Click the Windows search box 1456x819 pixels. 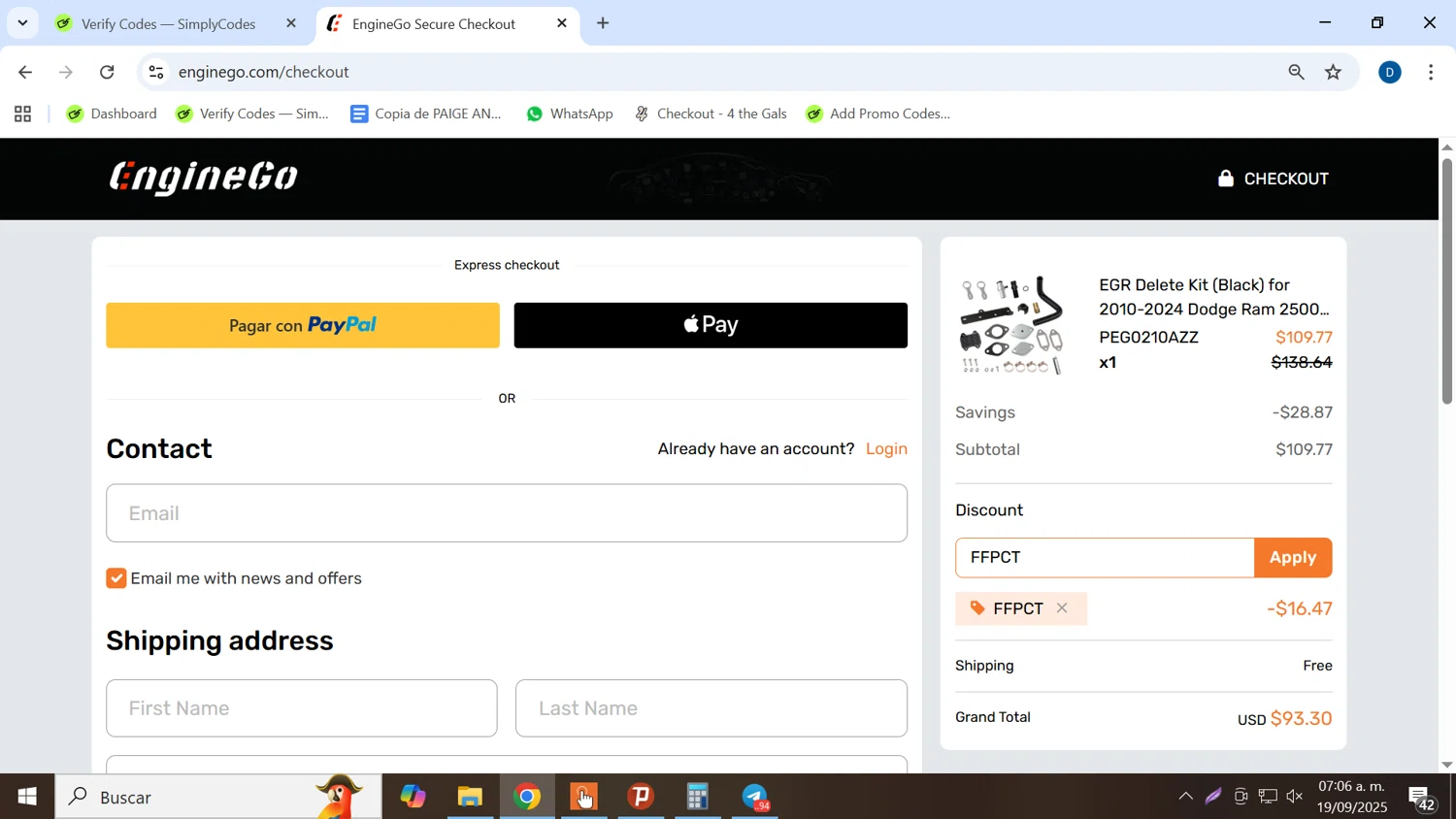click(218, 797)
